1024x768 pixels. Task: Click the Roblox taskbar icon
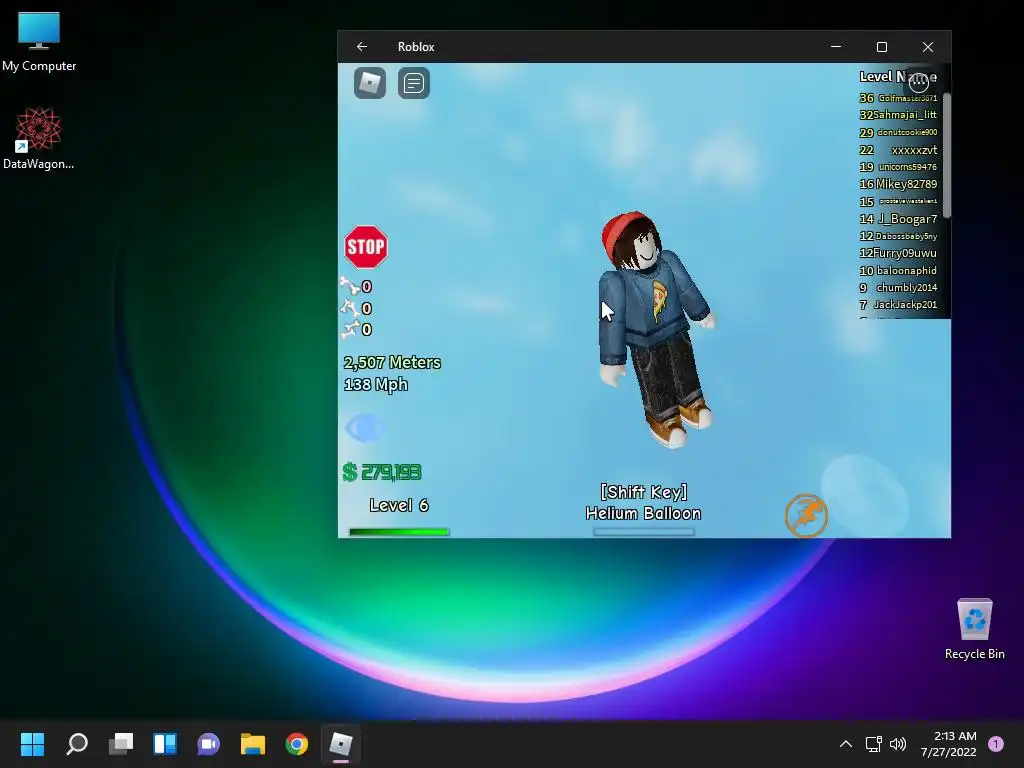(340, 744)
